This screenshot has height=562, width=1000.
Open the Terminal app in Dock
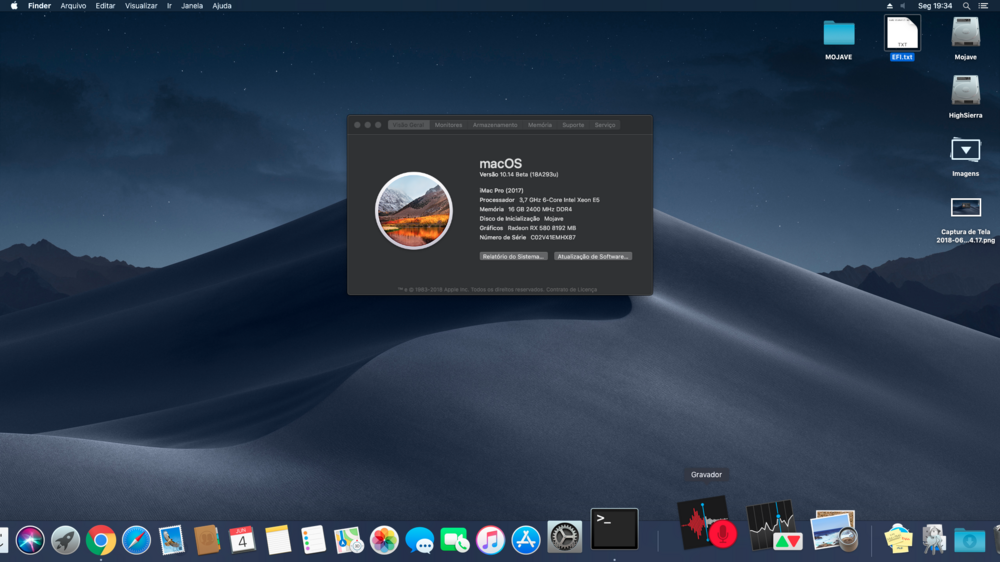[x=614, y=529]
